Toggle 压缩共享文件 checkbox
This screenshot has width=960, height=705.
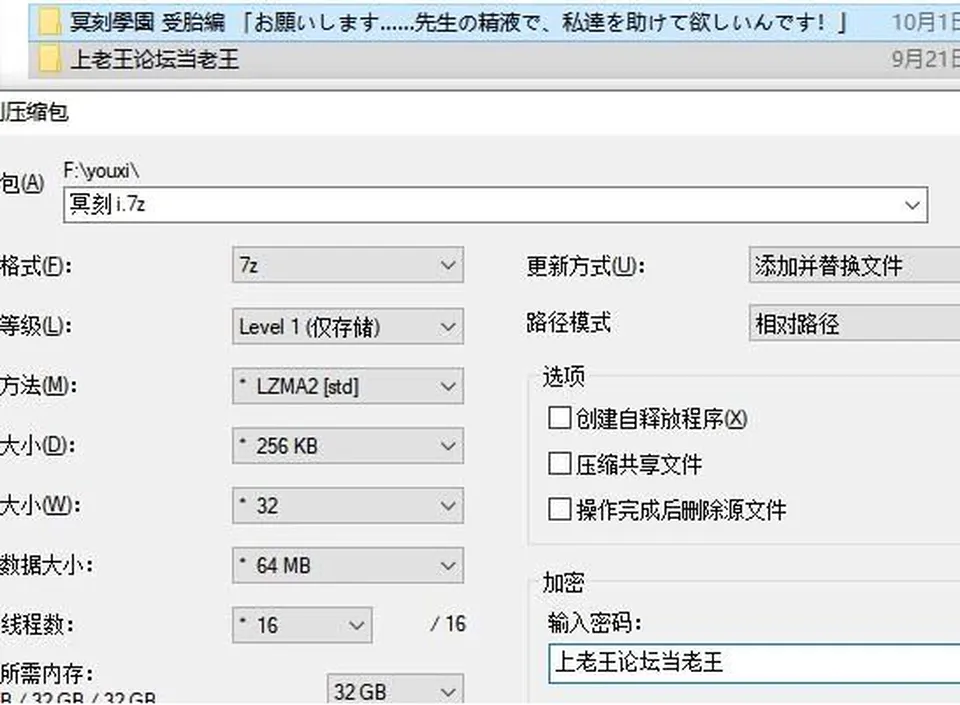[560, 464]
